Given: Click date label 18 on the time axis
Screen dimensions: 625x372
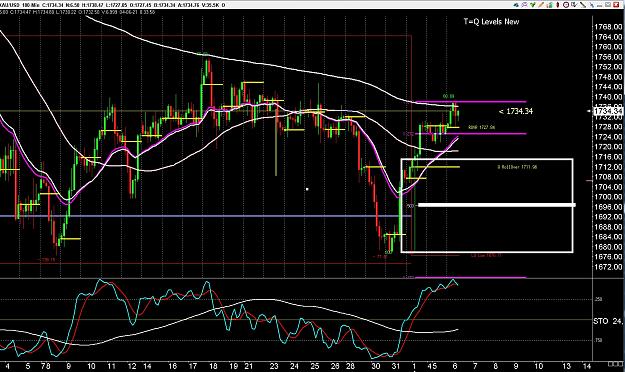Looking at the screenshot, I should tap(213, 366).
